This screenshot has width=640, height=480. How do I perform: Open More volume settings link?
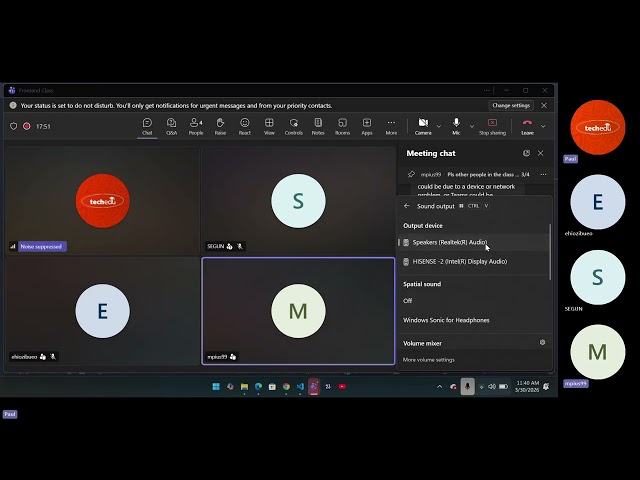point(429,360)
